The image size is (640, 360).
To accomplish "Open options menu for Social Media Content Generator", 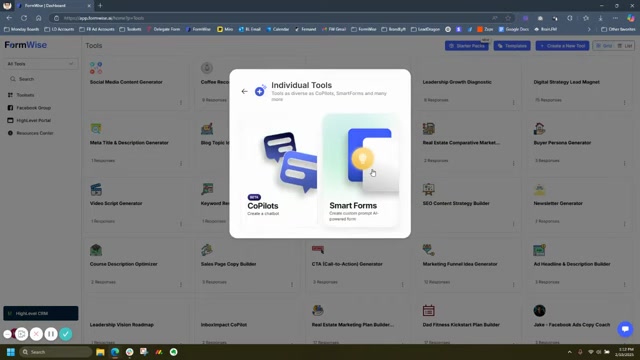I will point(181,102).
